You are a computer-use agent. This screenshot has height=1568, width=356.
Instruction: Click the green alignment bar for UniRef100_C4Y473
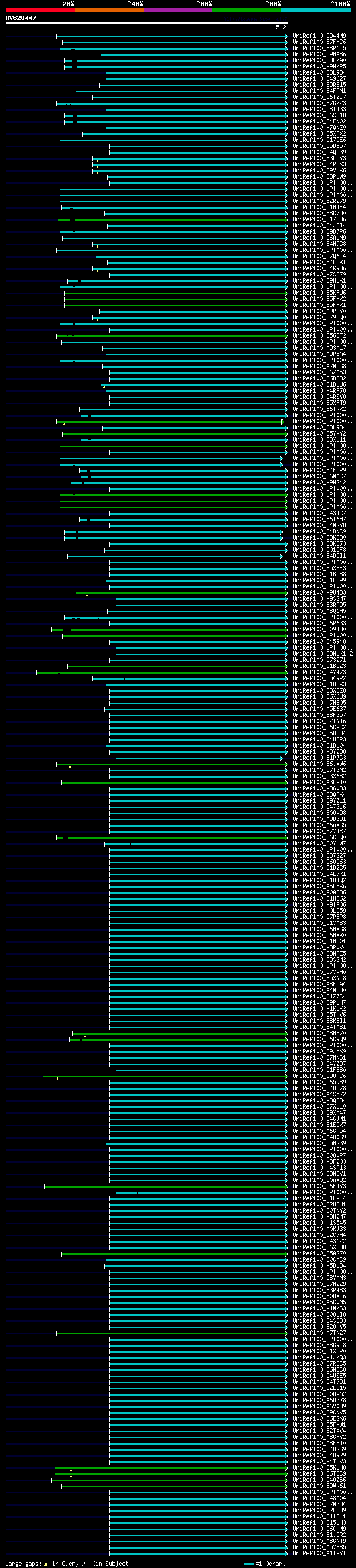162,672
